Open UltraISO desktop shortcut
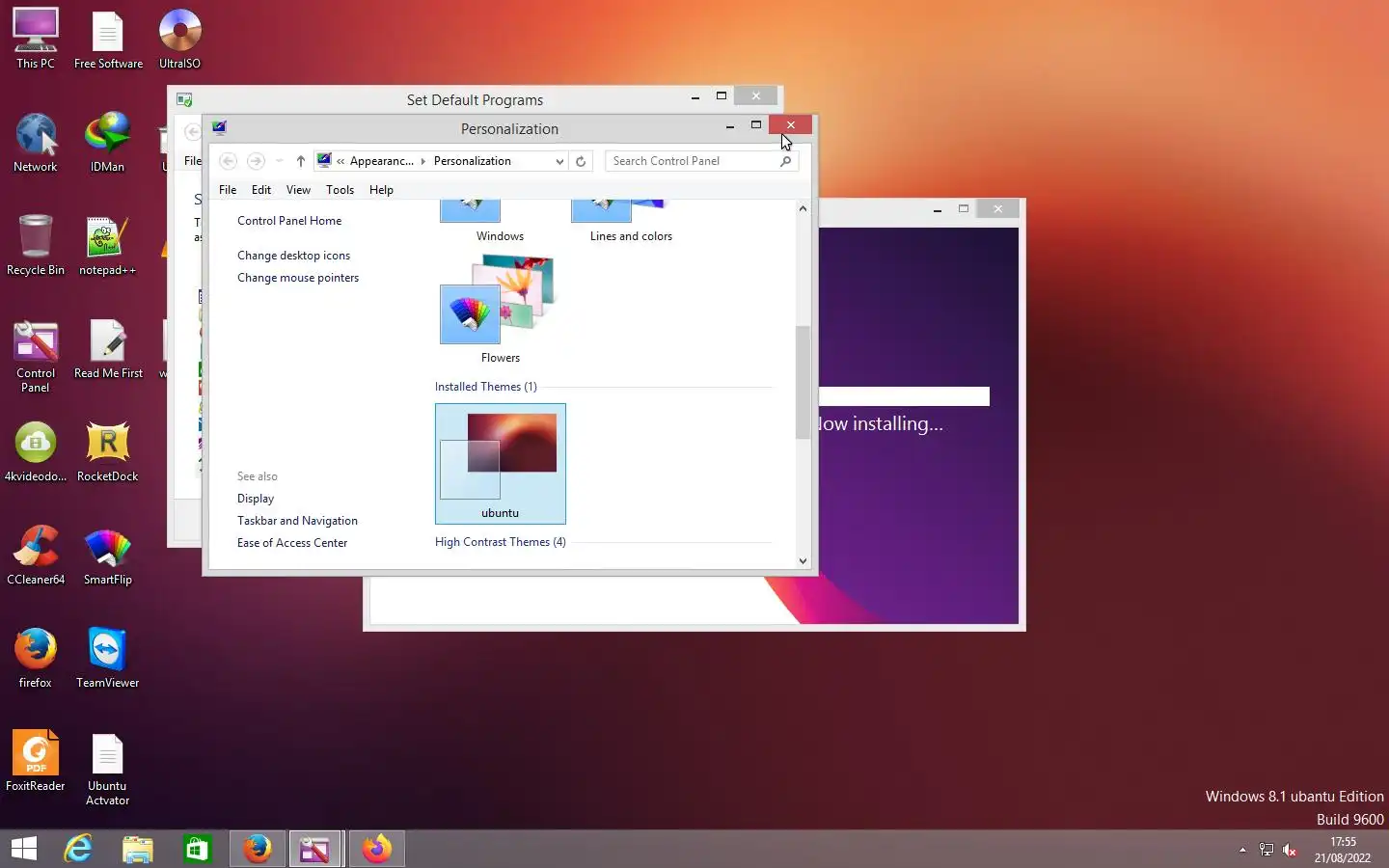 (179, 39)
